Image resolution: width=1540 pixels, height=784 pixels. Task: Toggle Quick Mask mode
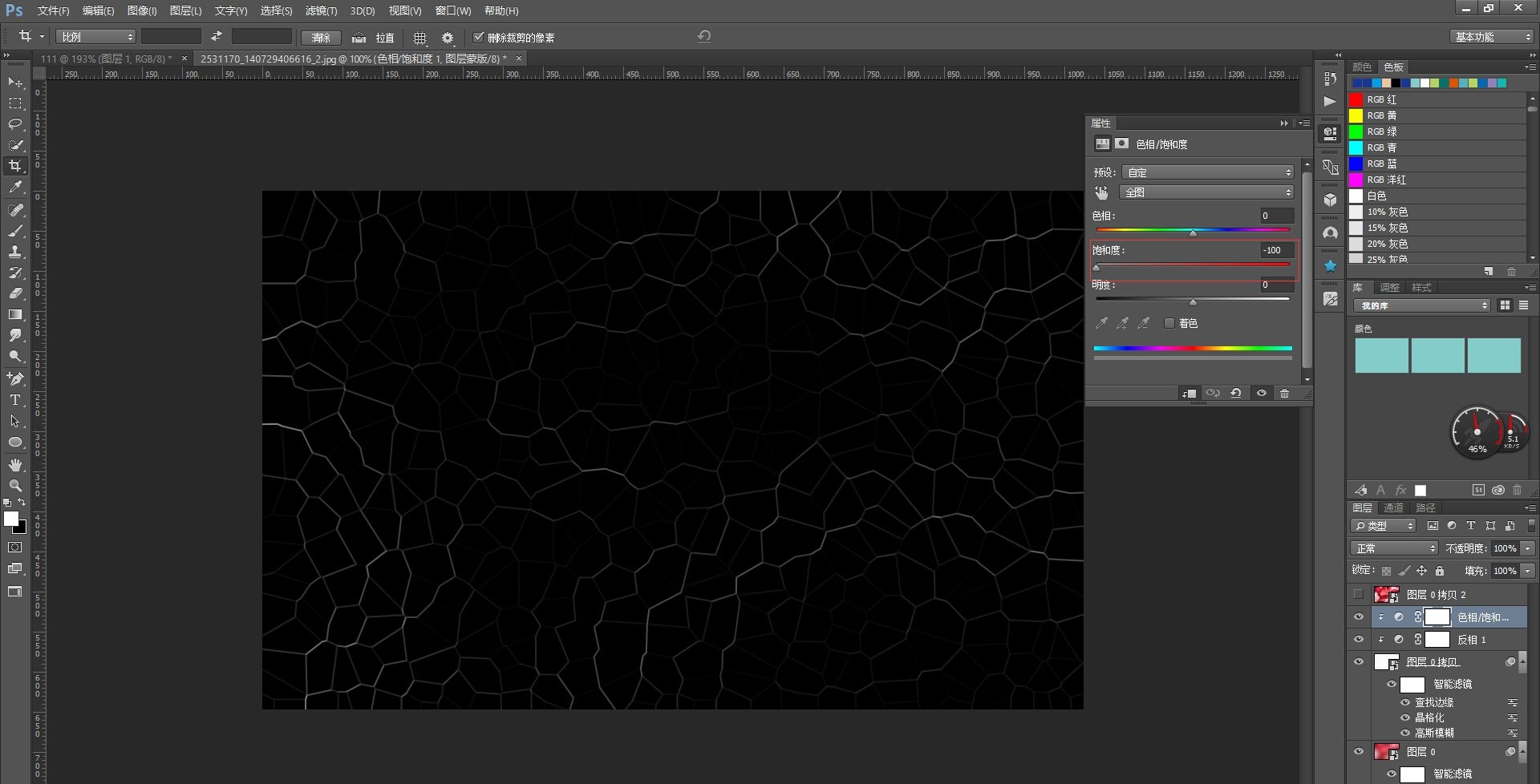15,548
